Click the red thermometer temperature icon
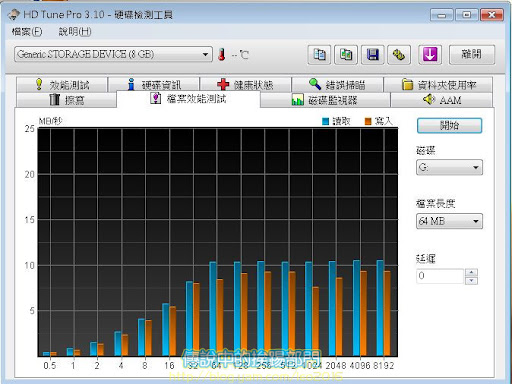 click(x=222, y=54)
